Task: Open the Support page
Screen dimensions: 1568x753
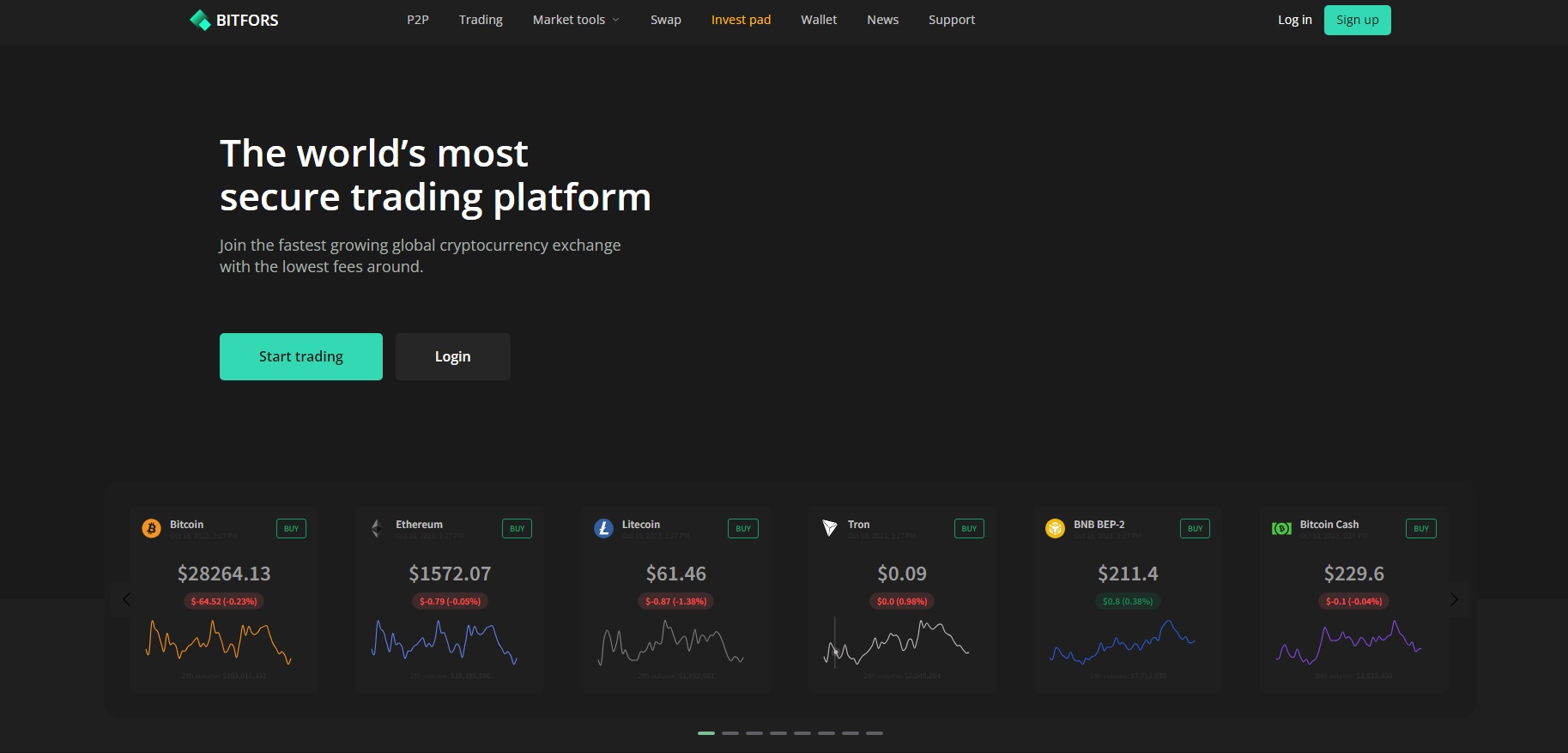Action: tap(952, 20)
